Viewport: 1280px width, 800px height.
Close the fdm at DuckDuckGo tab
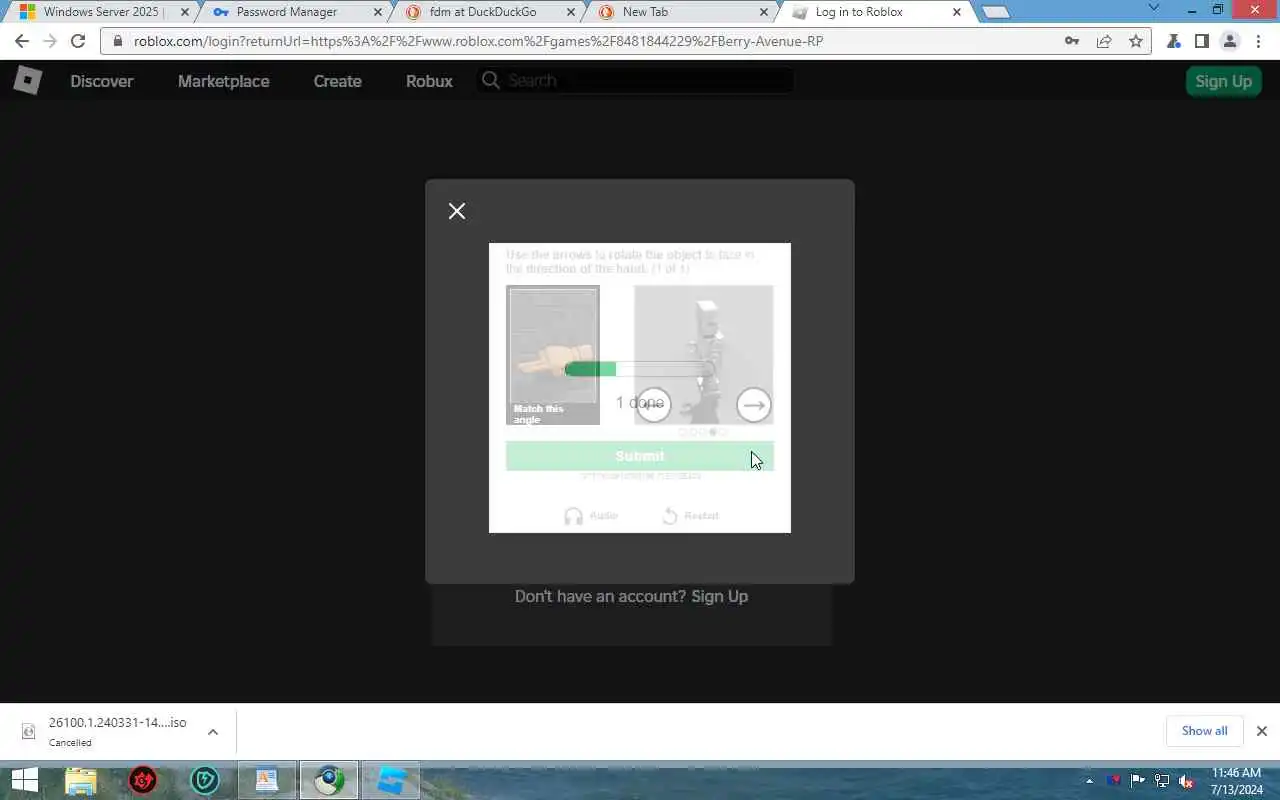[x=571, y=12]
